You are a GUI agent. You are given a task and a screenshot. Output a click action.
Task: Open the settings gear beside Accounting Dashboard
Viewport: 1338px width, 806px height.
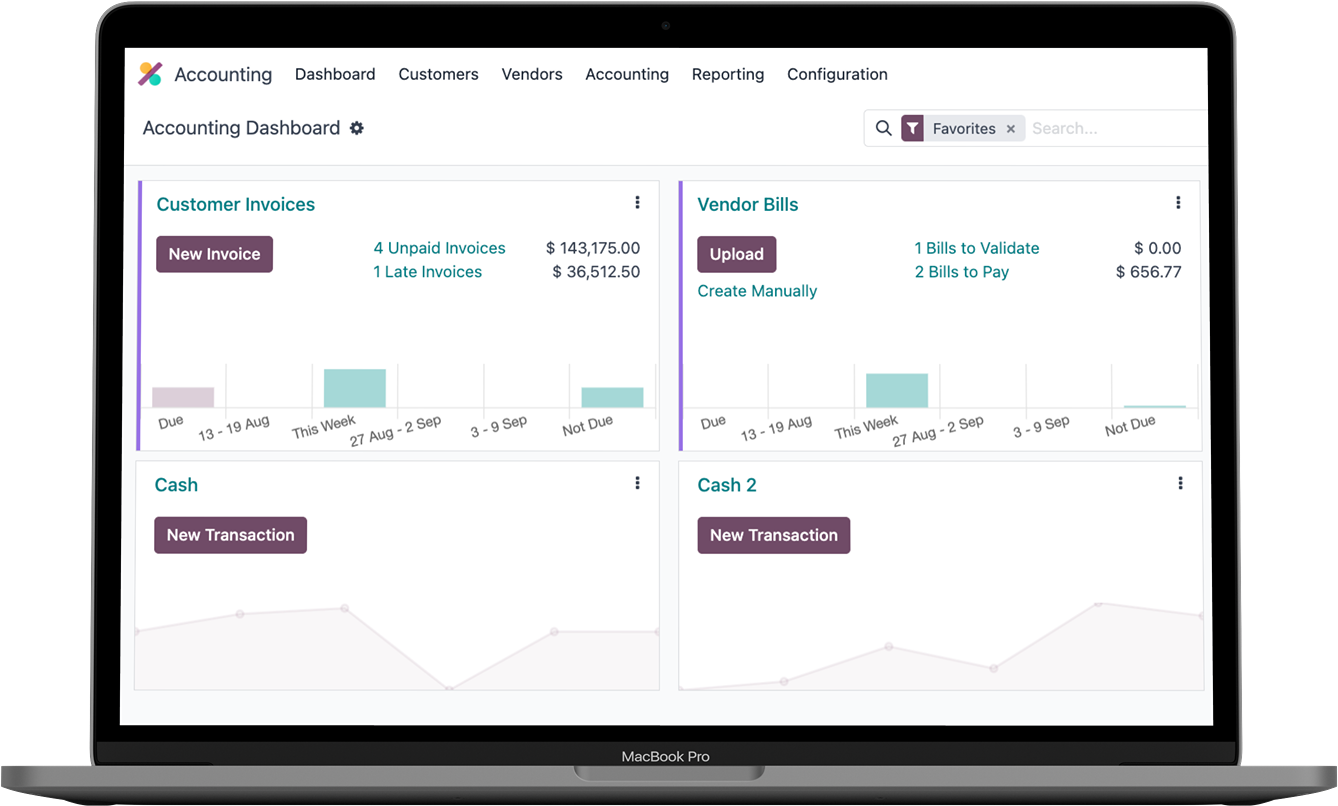coord(357,128)
